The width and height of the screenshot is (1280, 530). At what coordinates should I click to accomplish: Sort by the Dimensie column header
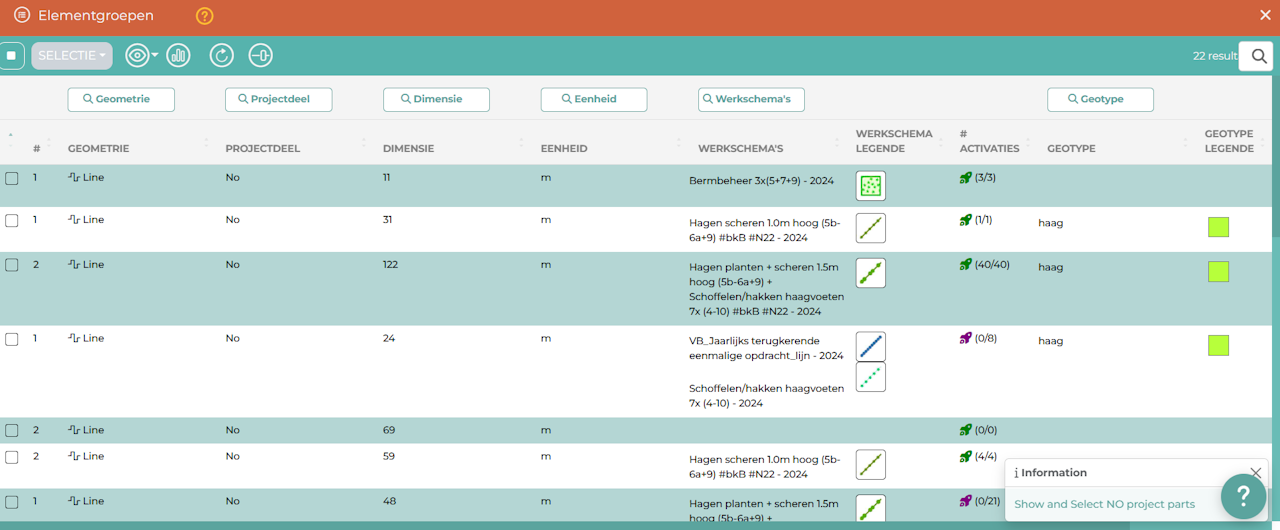(x=408, y=148)
